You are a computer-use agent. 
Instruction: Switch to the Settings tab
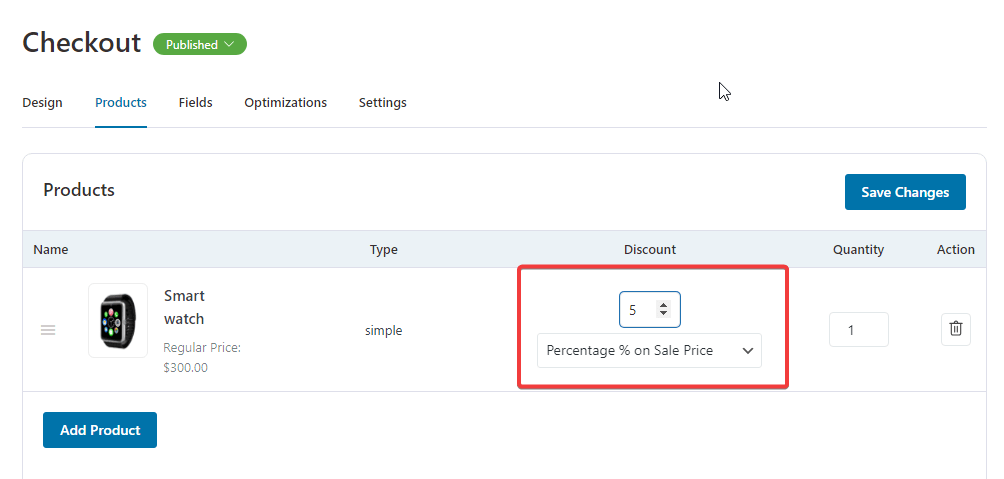tap(382, 102)
